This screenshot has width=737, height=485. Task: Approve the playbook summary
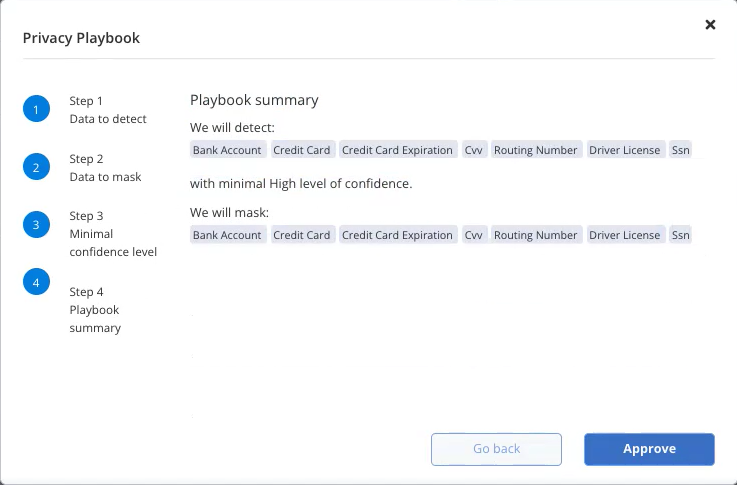coord(649,449)
